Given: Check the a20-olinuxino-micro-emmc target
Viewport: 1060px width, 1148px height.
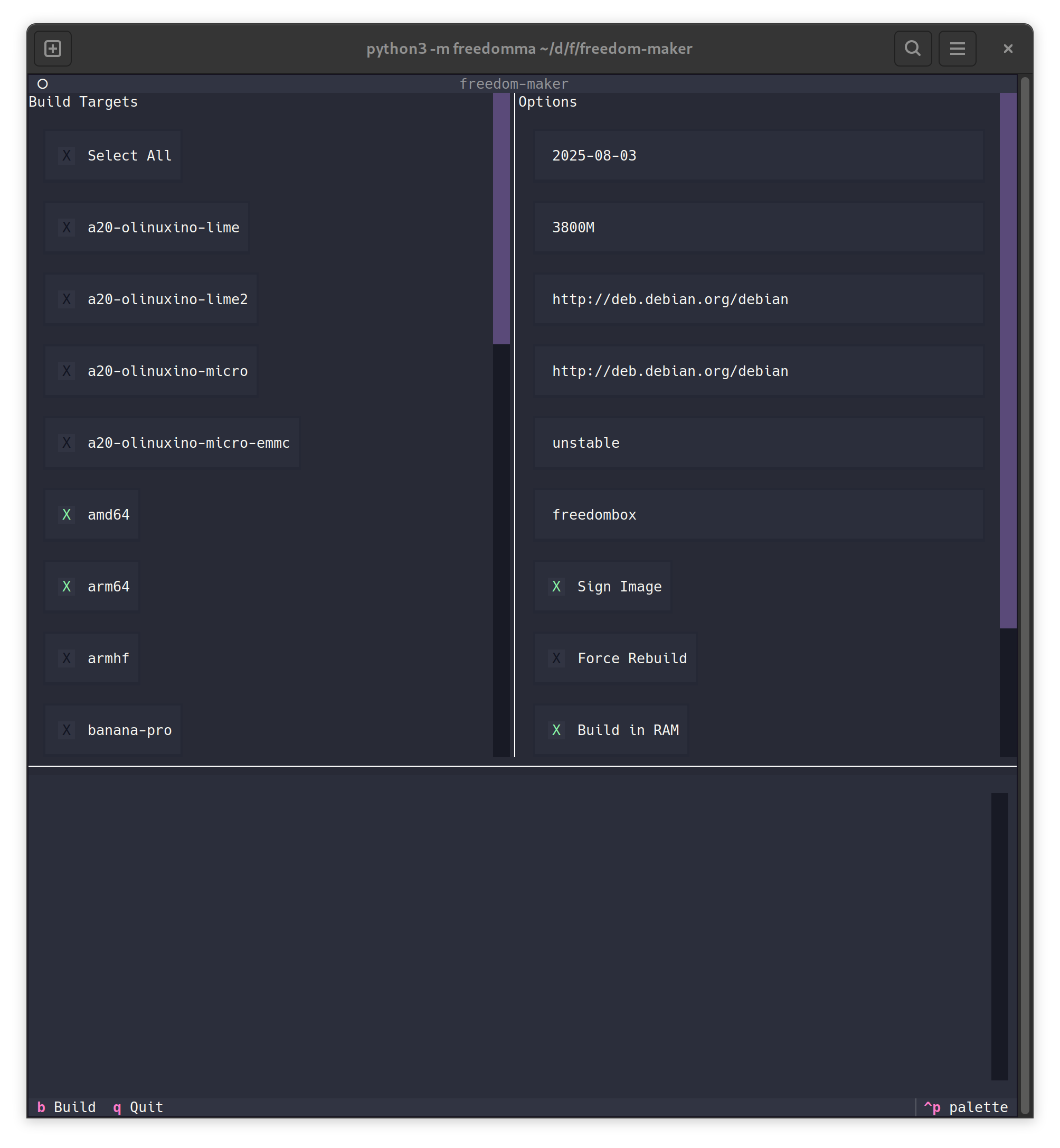Looking at the screenshot, I should click(x=172, y=443).
